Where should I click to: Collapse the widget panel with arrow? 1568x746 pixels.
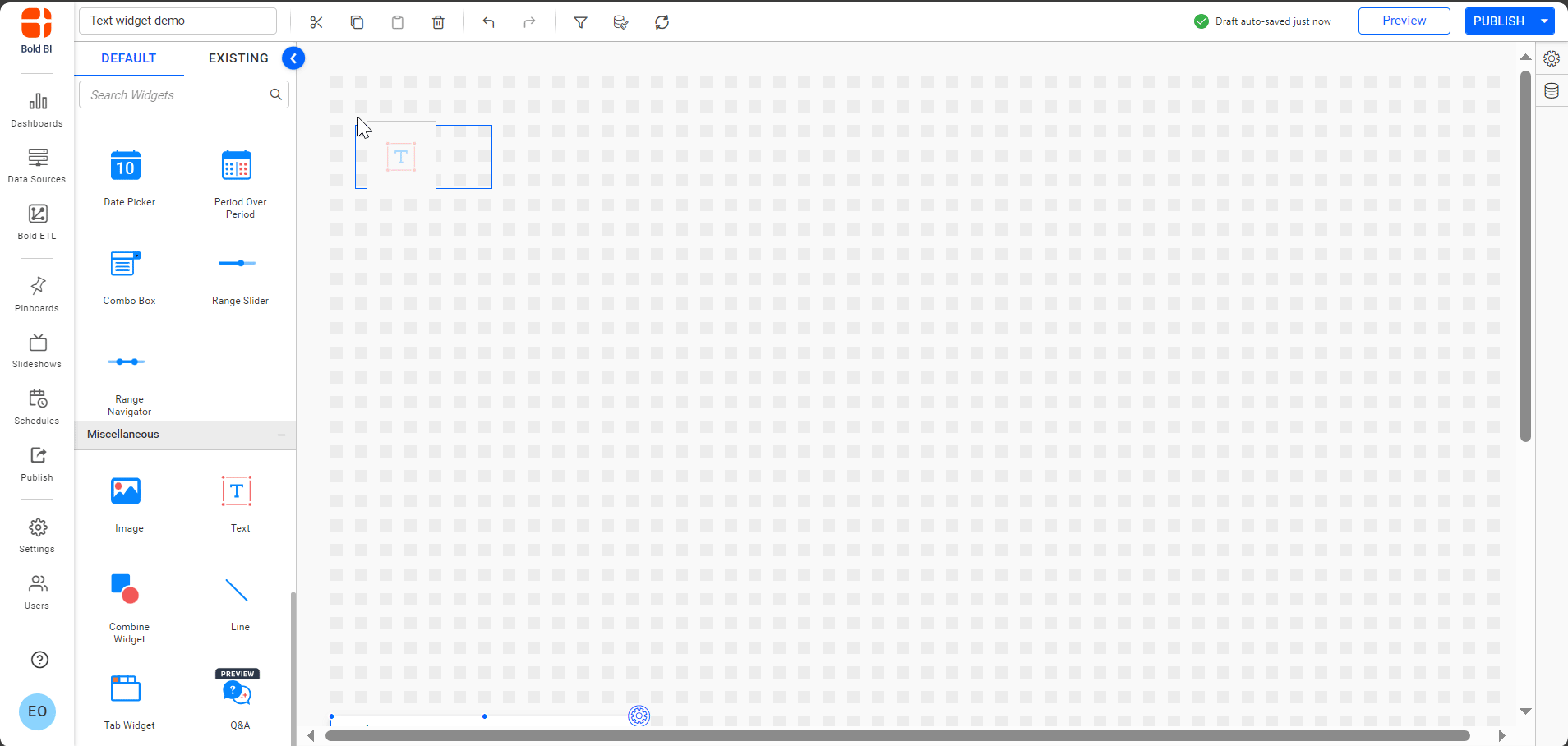coord(293,58)
